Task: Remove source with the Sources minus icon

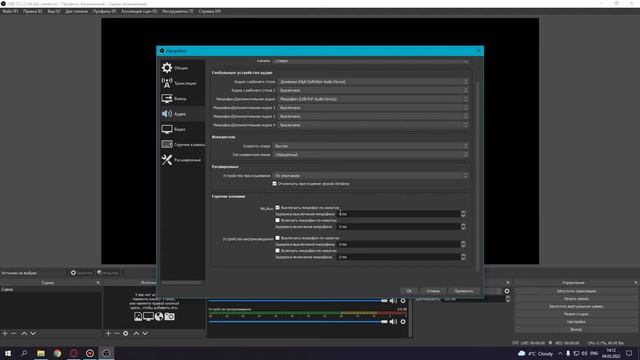Action: click(117, 333)
